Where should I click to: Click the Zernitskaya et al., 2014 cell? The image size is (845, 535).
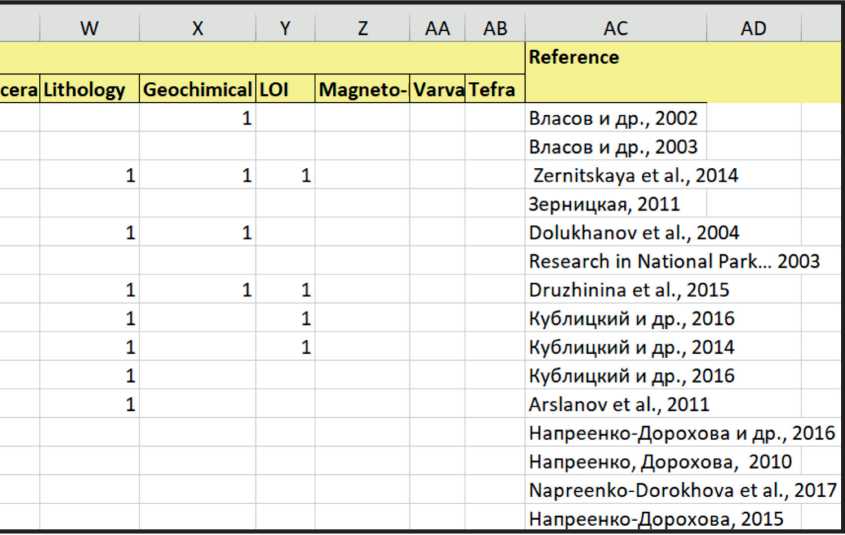[635, 176]
